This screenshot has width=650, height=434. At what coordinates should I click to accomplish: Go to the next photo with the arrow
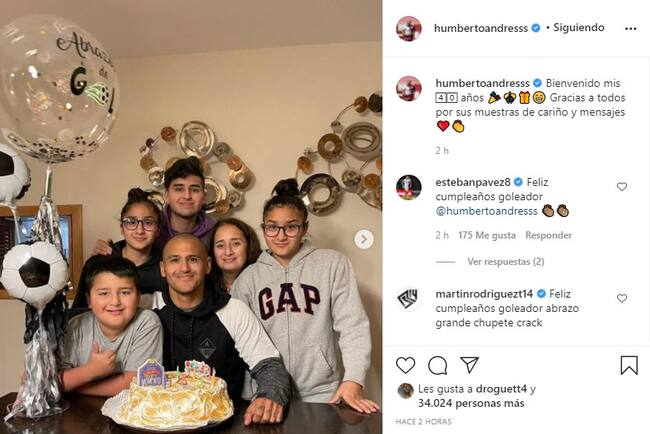coord(364,239)
